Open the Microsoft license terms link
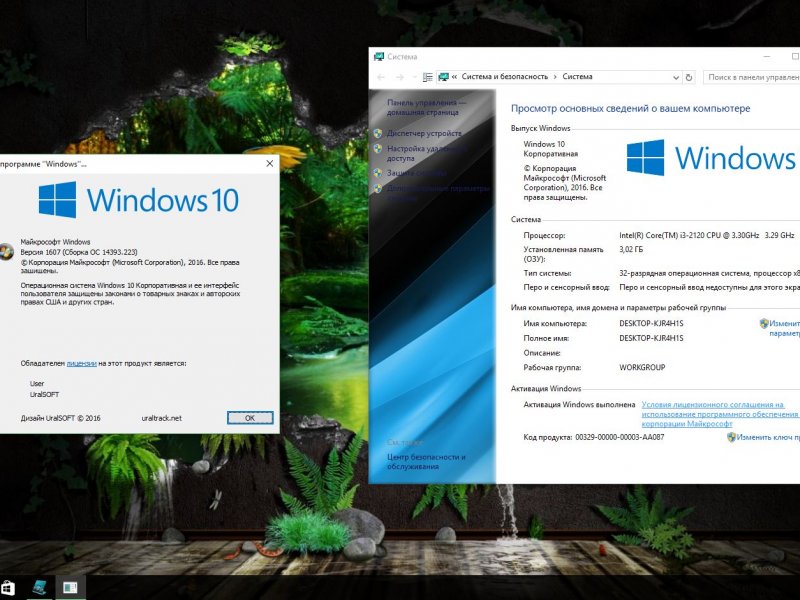 point(719,414)
